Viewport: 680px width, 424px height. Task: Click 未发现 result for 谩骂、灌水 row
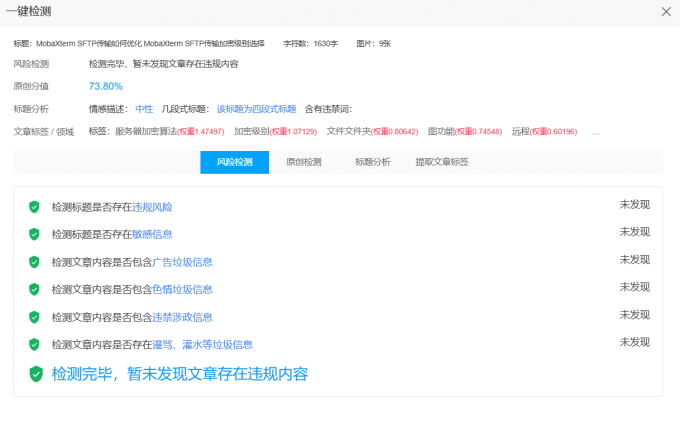coord(634,342)
